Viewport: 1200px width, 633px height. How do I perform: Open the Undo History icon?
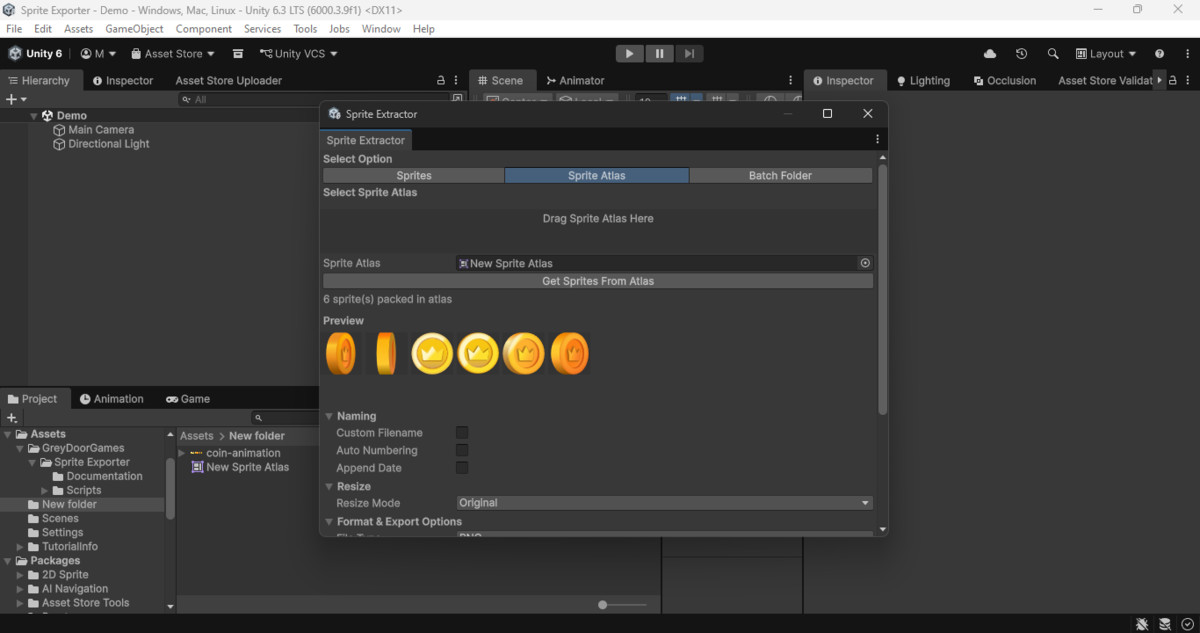(1021, 54)
